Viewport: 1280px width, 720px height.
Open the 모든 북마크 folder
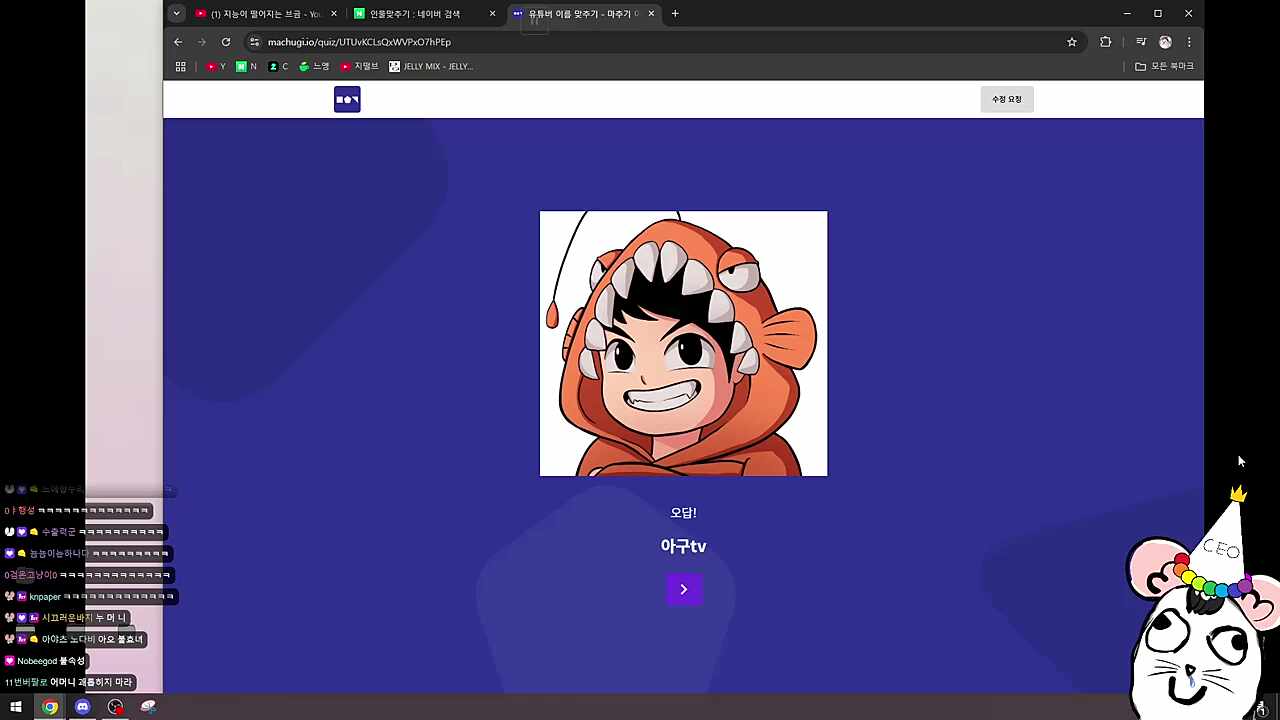[1164, 67]
